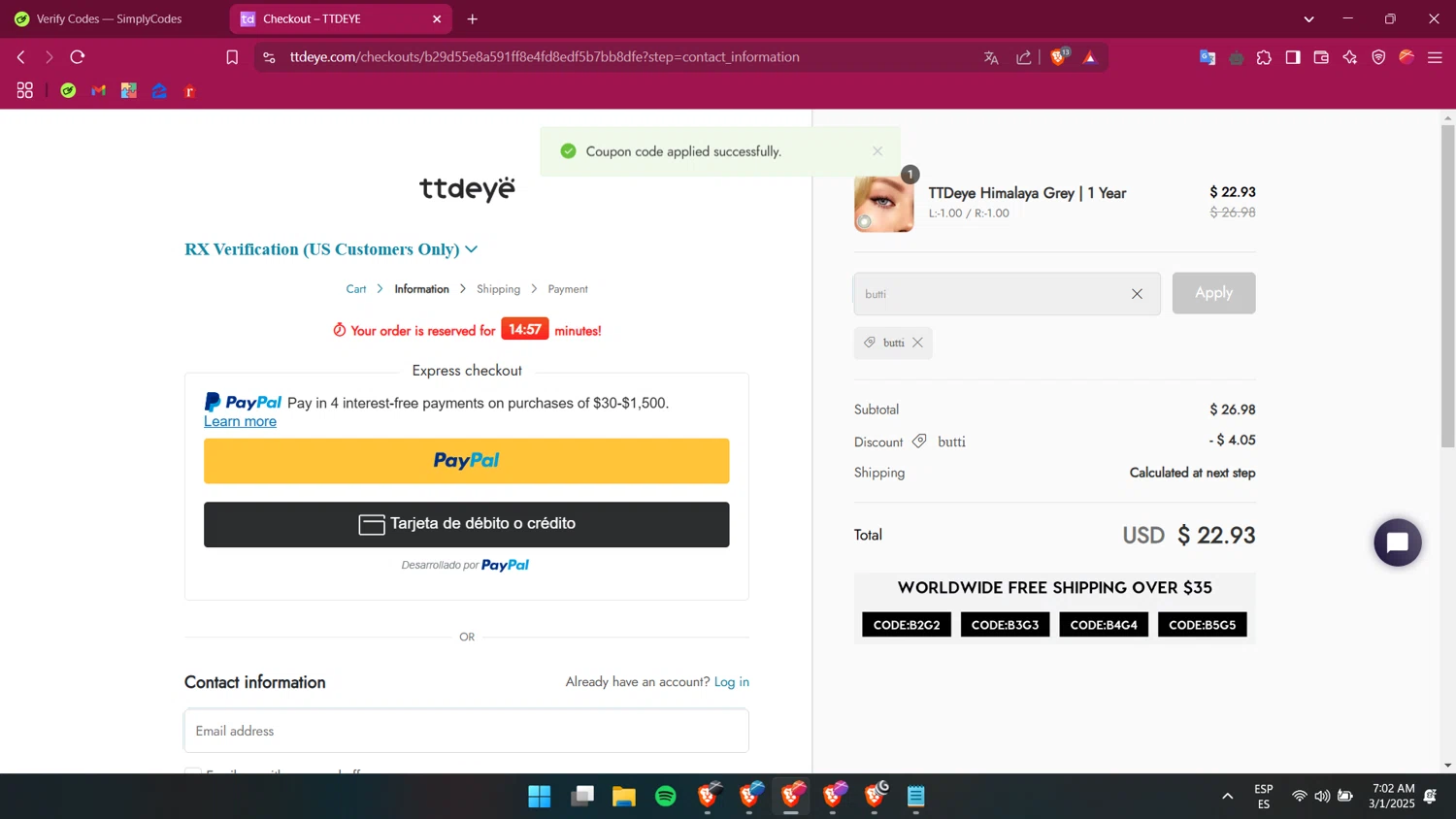Bookmark this page icon
Viewport: 1456px width, 819px height.
pos(232,57)
